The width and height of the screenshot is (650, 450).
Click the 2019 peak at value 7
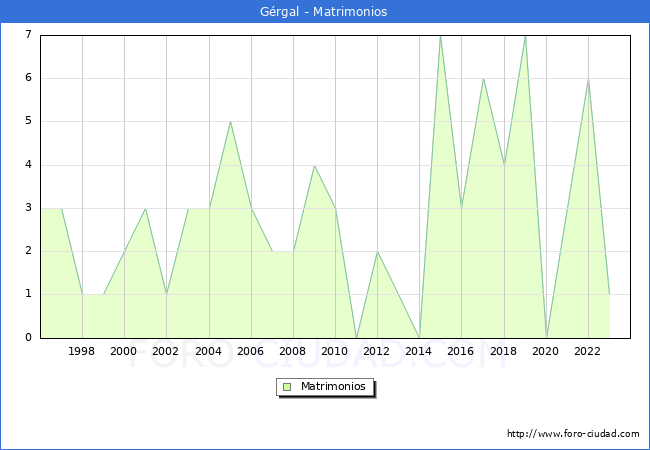pyautogui.click(x=525, y=36)
